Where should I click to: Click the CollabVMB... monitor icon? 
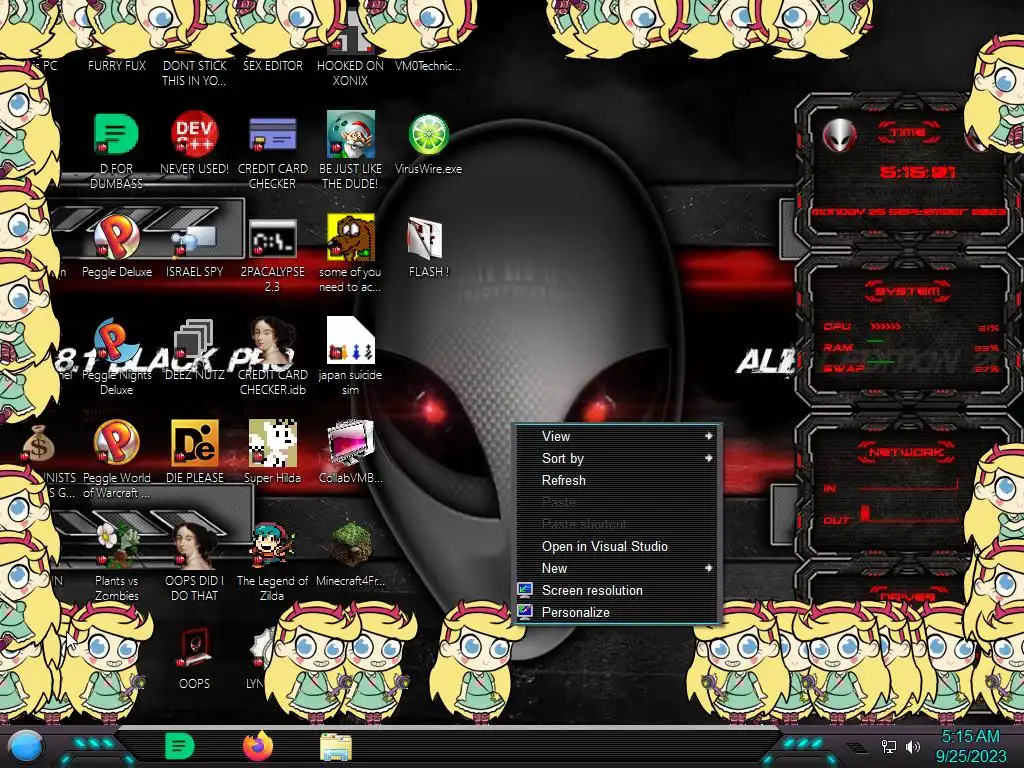click(351, 443)
